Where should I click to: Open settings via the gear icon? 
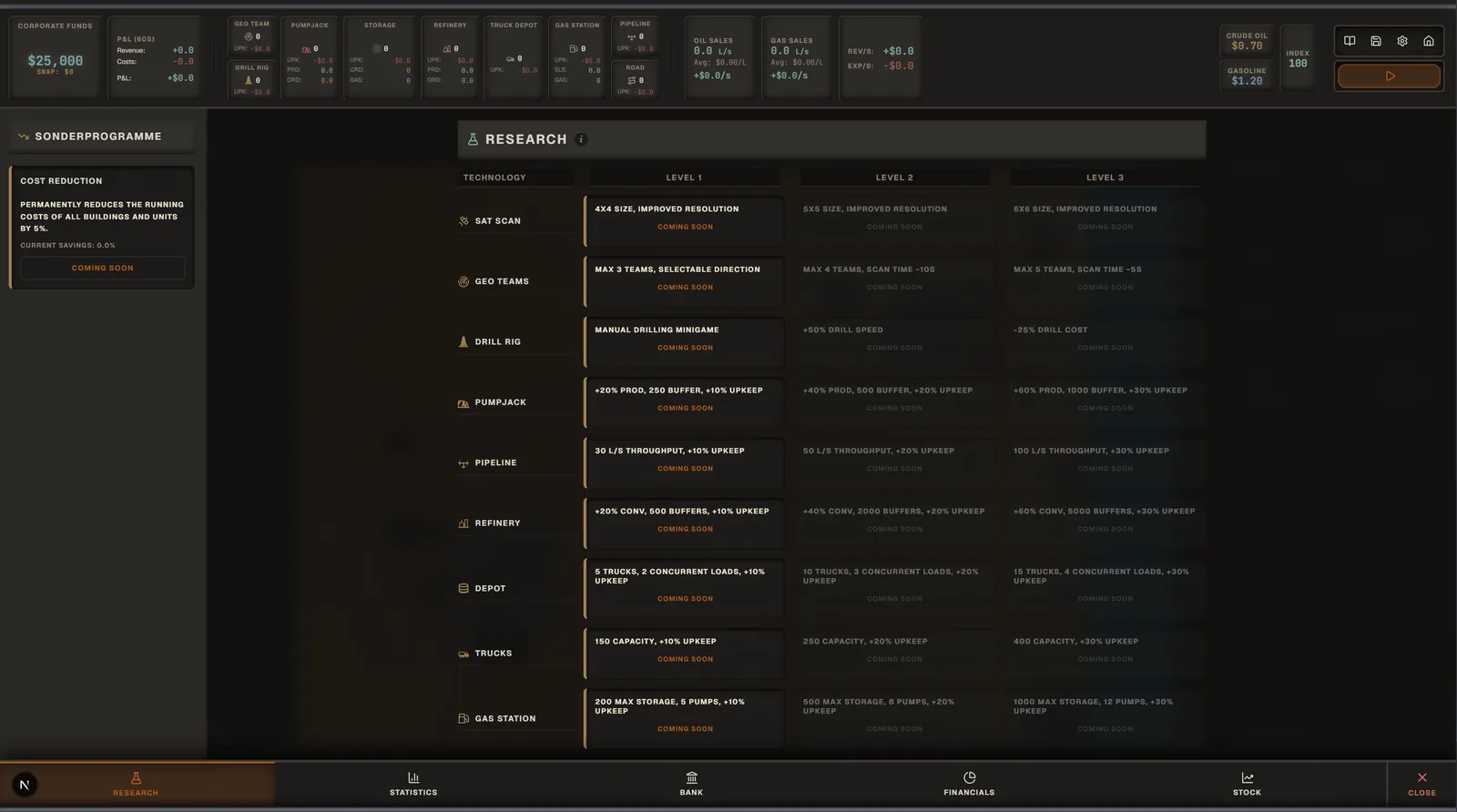point(1402,41)
